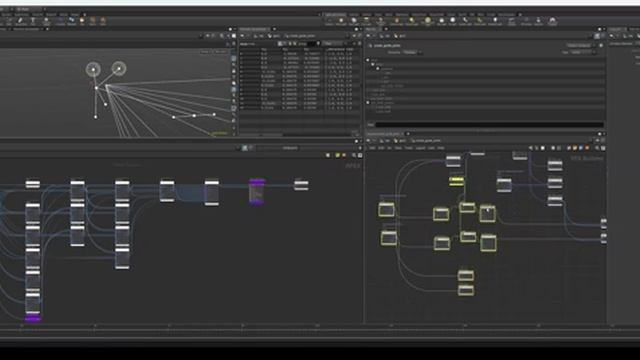Open the Lights and Cameras shelf tab
The height and width of the screenshot is (360, 640).
336,14
